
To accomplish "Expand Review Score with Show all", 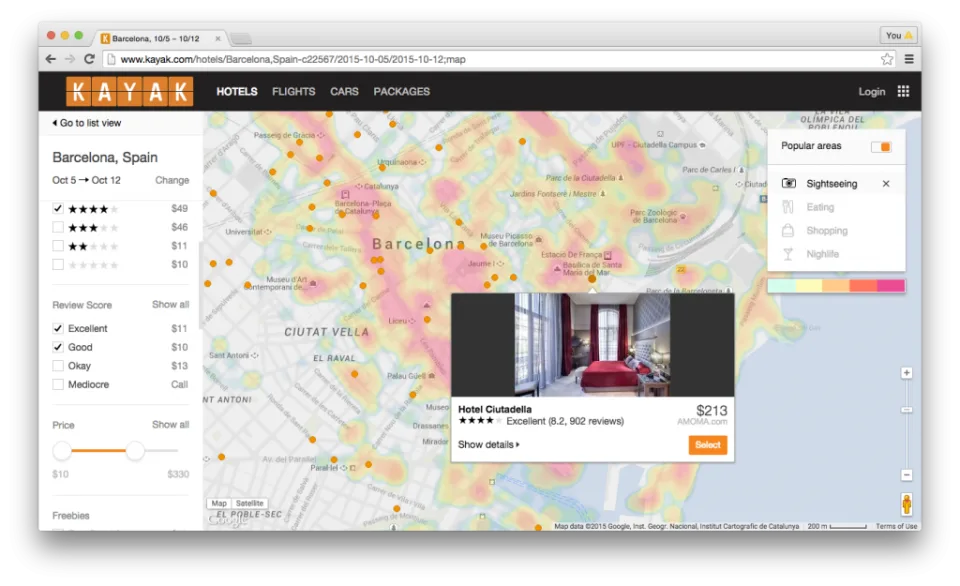I will point(170,304).
